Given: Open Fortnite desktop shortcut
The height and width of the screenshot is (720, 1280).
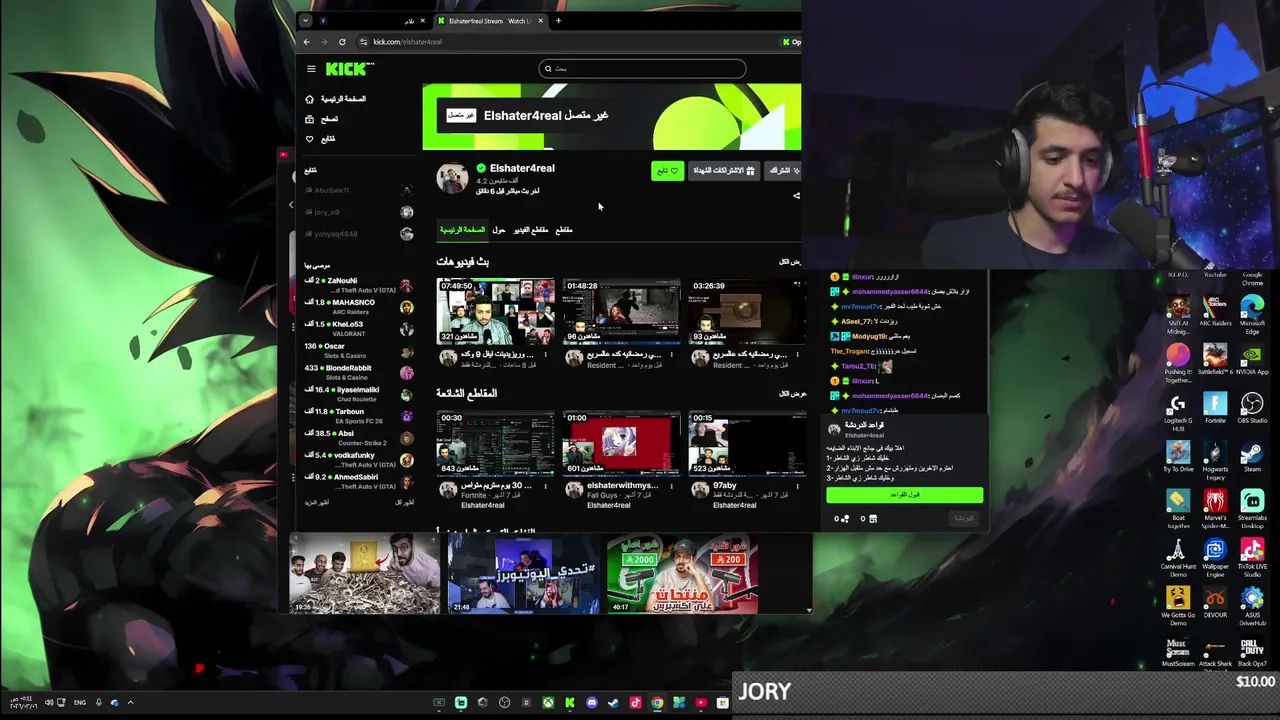Looking at the screenshot, I should 1215,408.
